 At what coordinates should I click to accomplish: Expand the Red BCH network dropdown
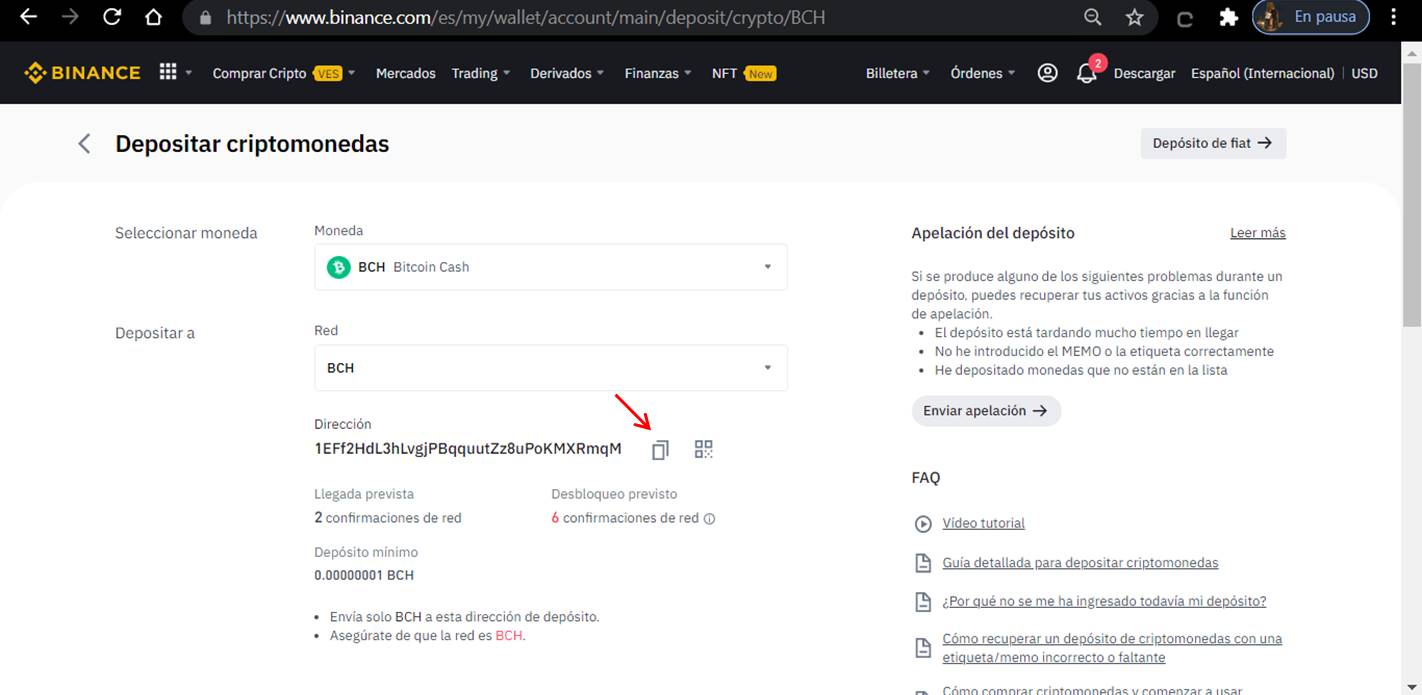click(x=551, y=368)
